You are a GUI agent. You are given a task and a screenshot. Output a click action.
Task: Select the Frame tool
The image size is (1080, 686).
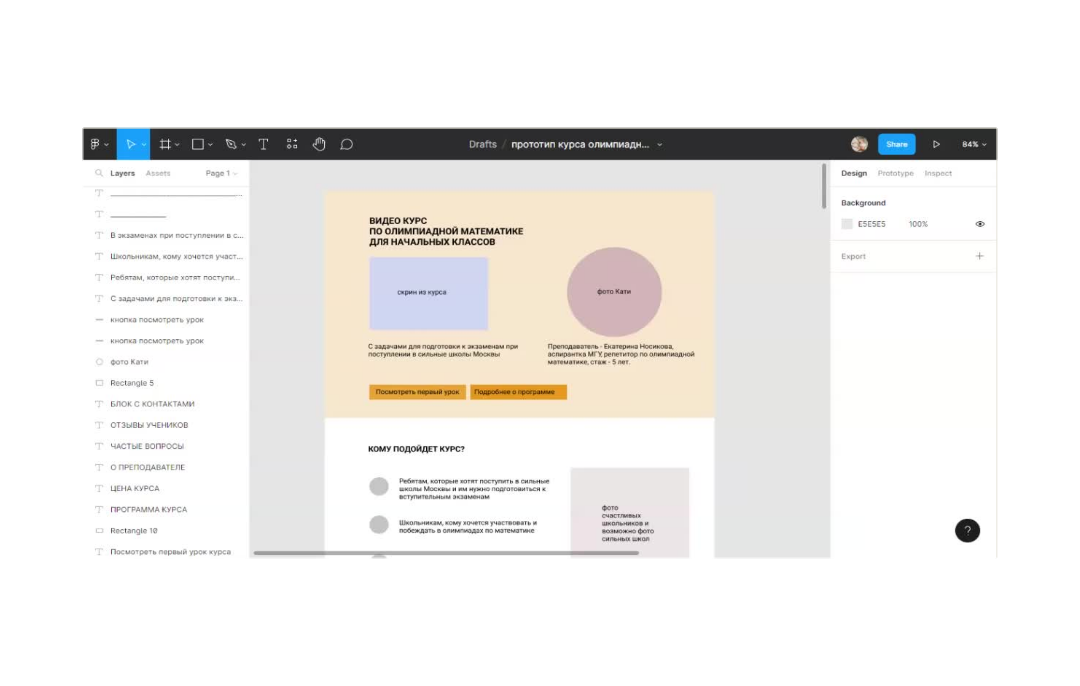pyautogui.click(x=166, y=144)
